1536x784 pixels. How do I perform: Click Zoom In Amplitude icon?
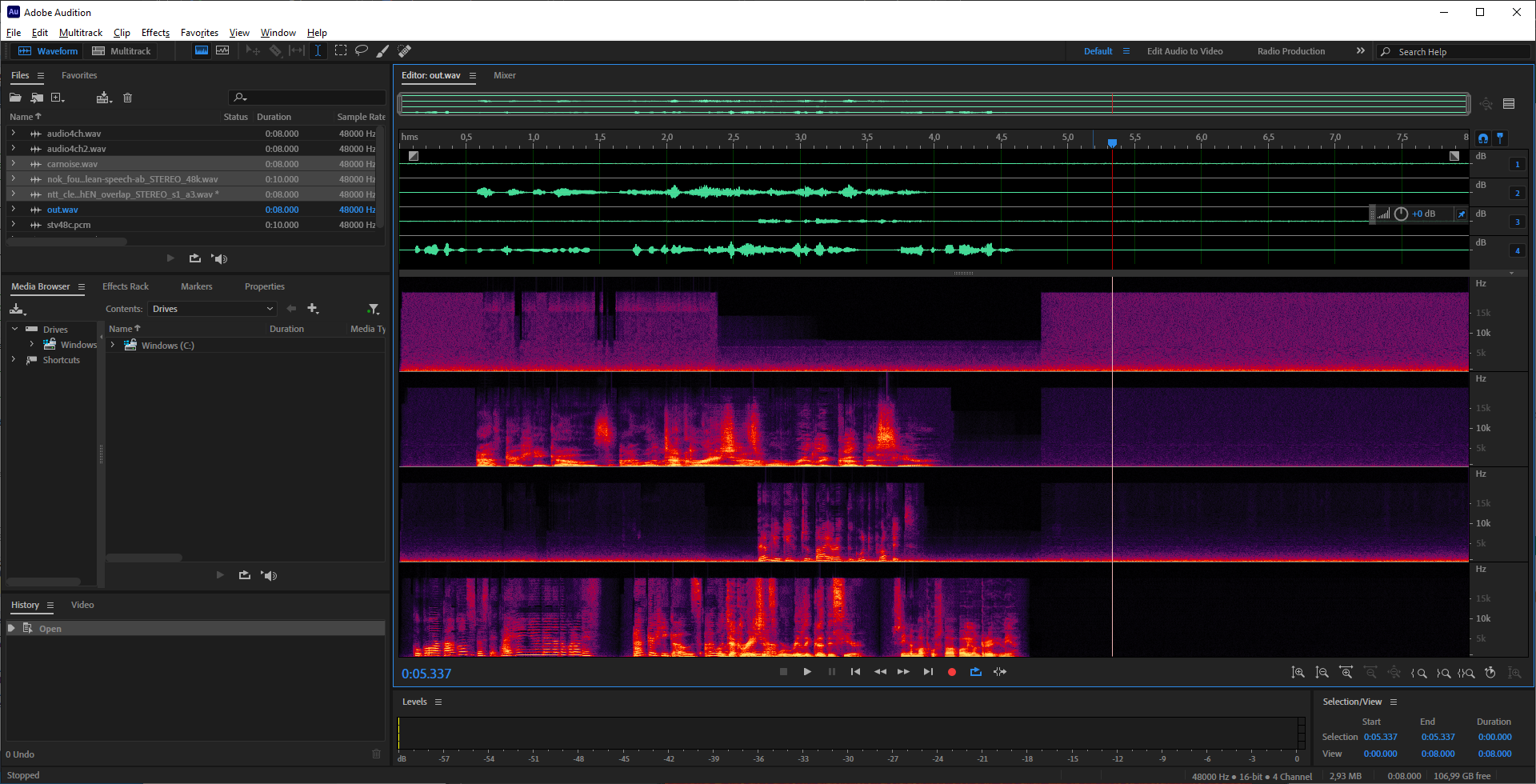[x=1298, y=673]
